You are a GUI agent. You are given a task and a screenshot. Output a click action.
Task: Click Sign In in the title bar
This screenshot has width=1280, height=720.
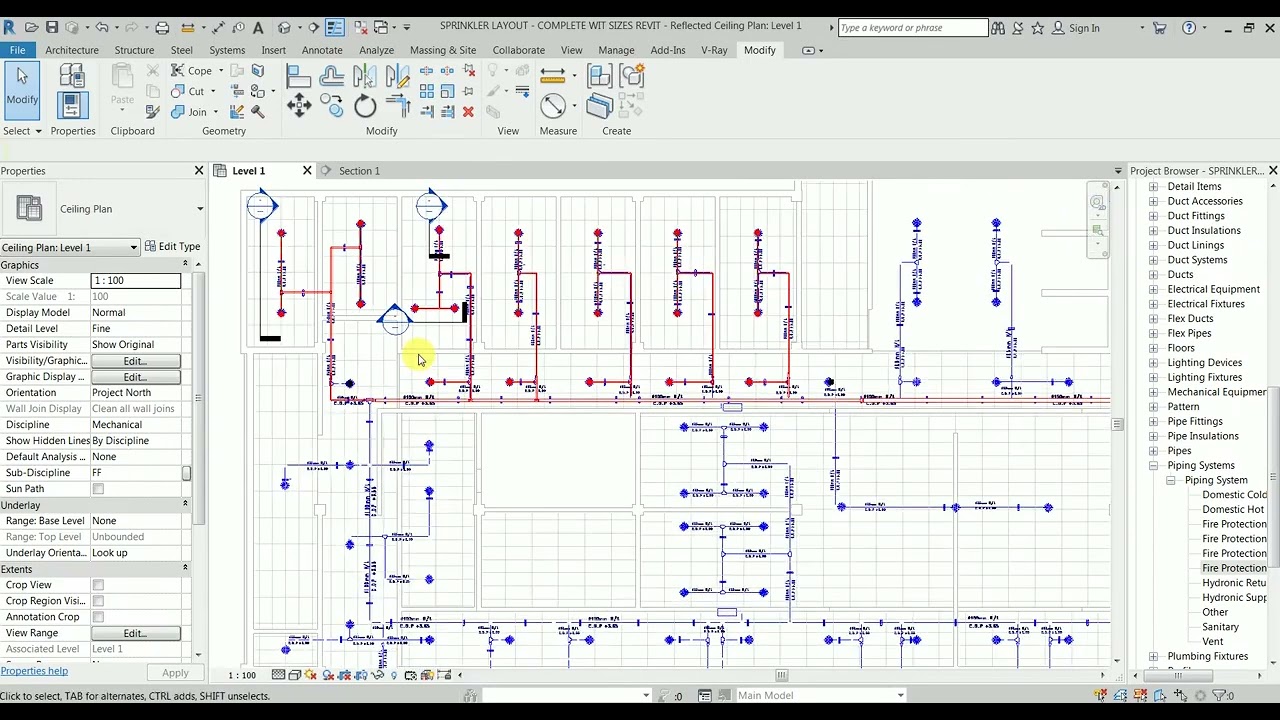click(x=1084, y=28)
